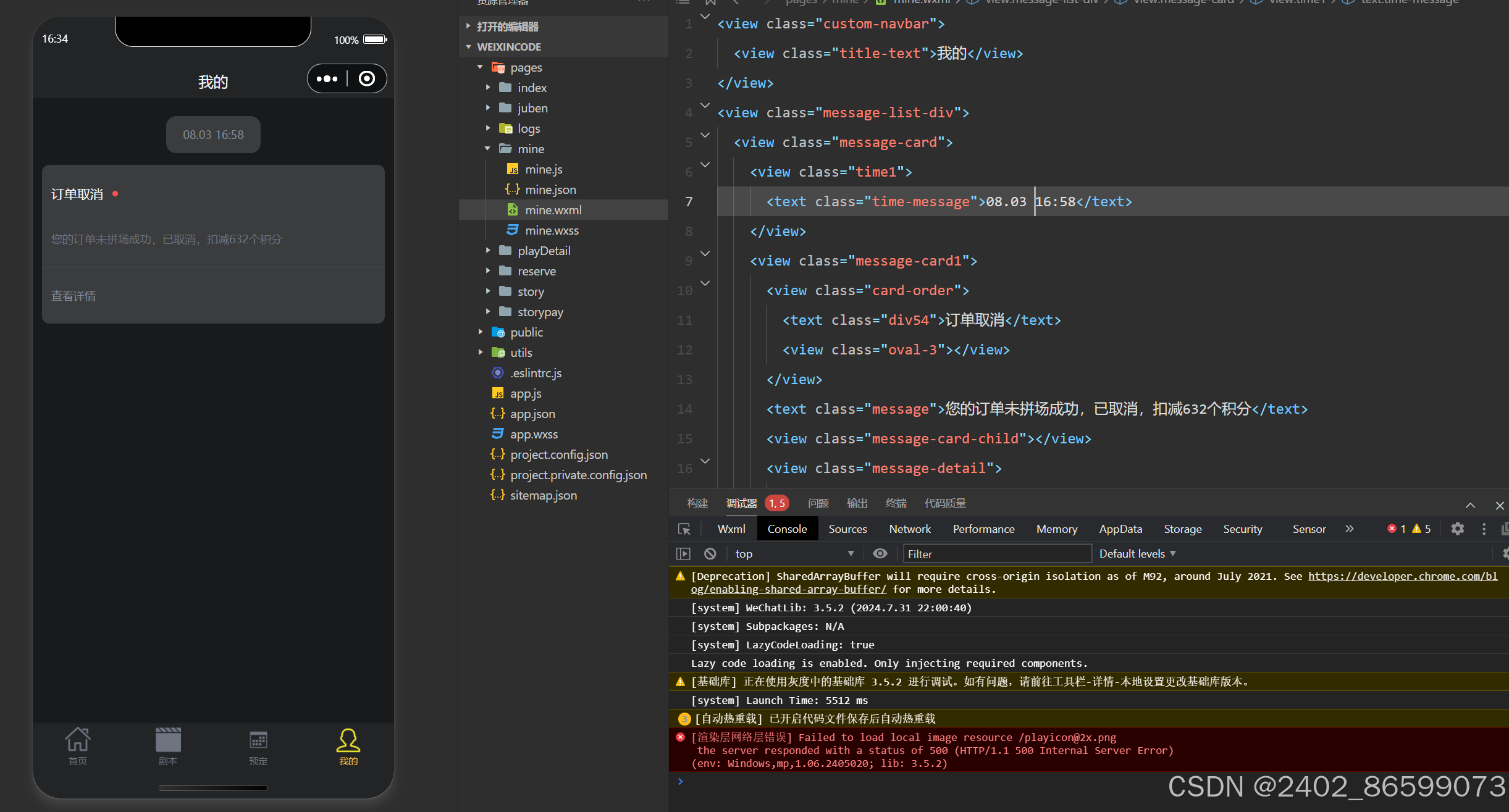Viewport: 1509px width, 812px height.
Task: Open the DevTools settings gear
Action: 1457,529
